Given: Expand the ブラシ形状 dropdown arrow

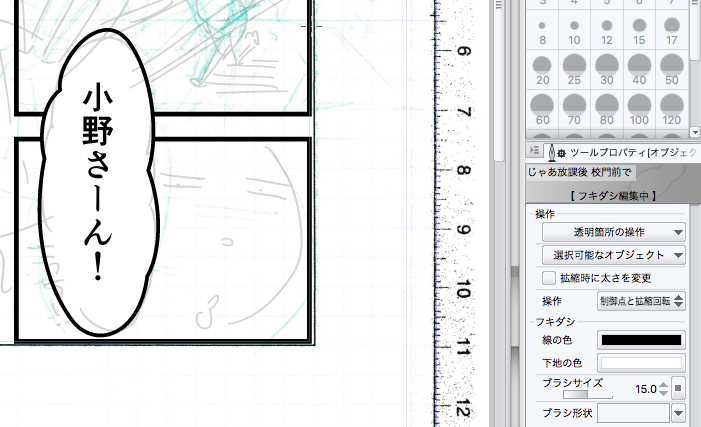Looking at the screenshot, I should [678, 413].
